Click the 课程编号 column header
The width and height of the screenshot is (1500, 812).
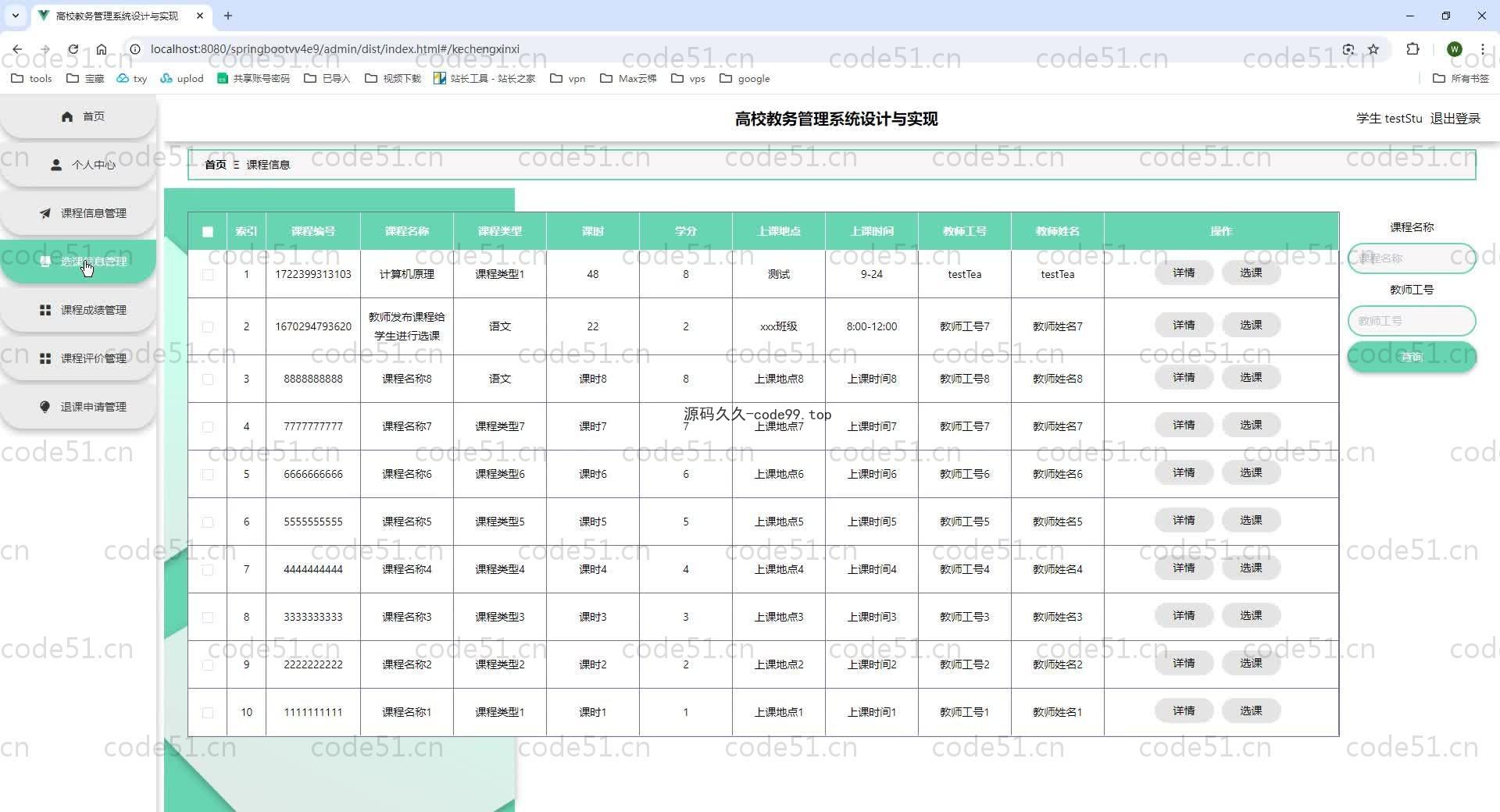[x=313, y=231]
